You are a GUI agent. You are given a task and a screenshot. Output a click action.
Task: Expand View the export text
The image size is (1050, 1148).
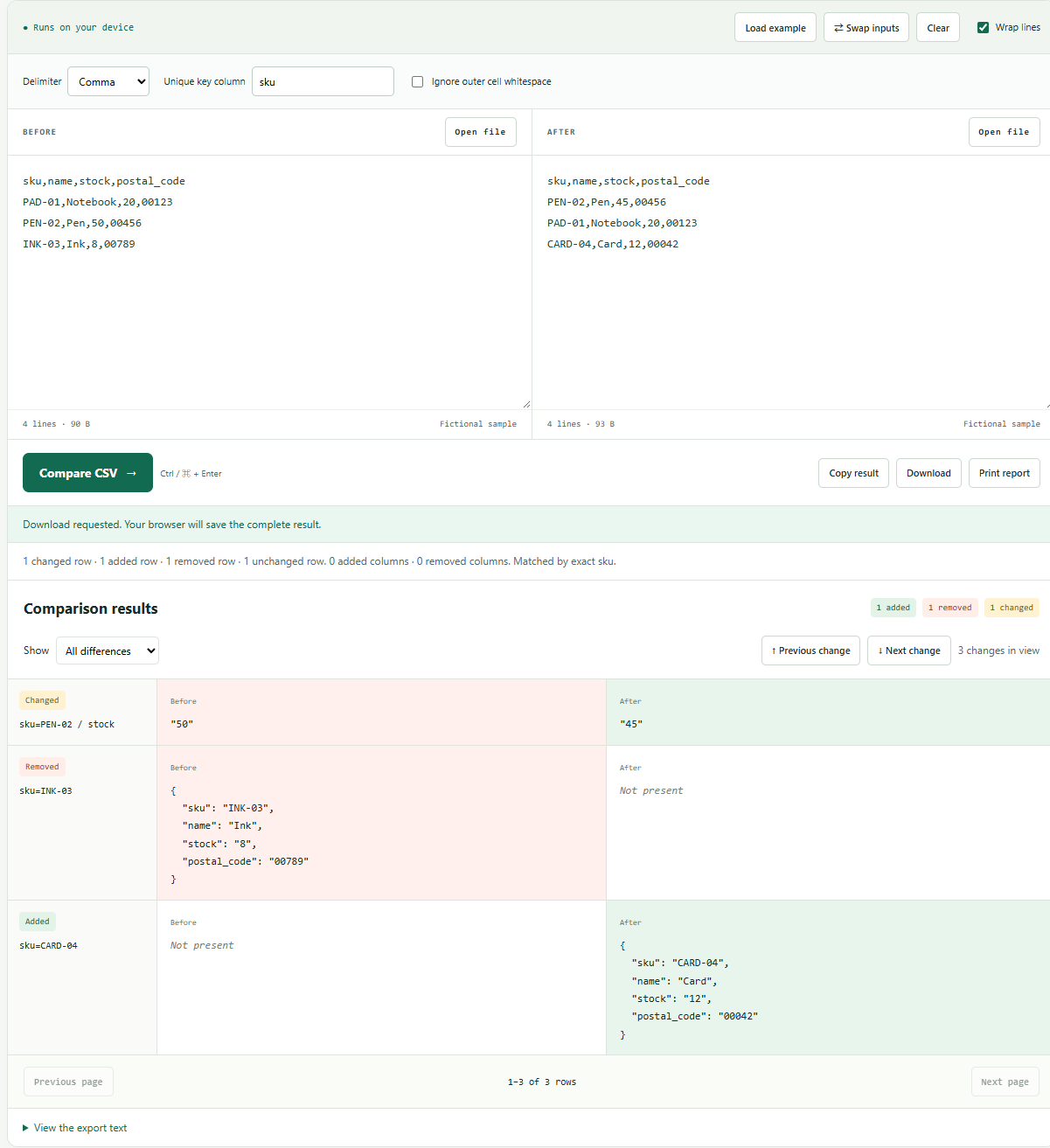[x=75, y=1128]
